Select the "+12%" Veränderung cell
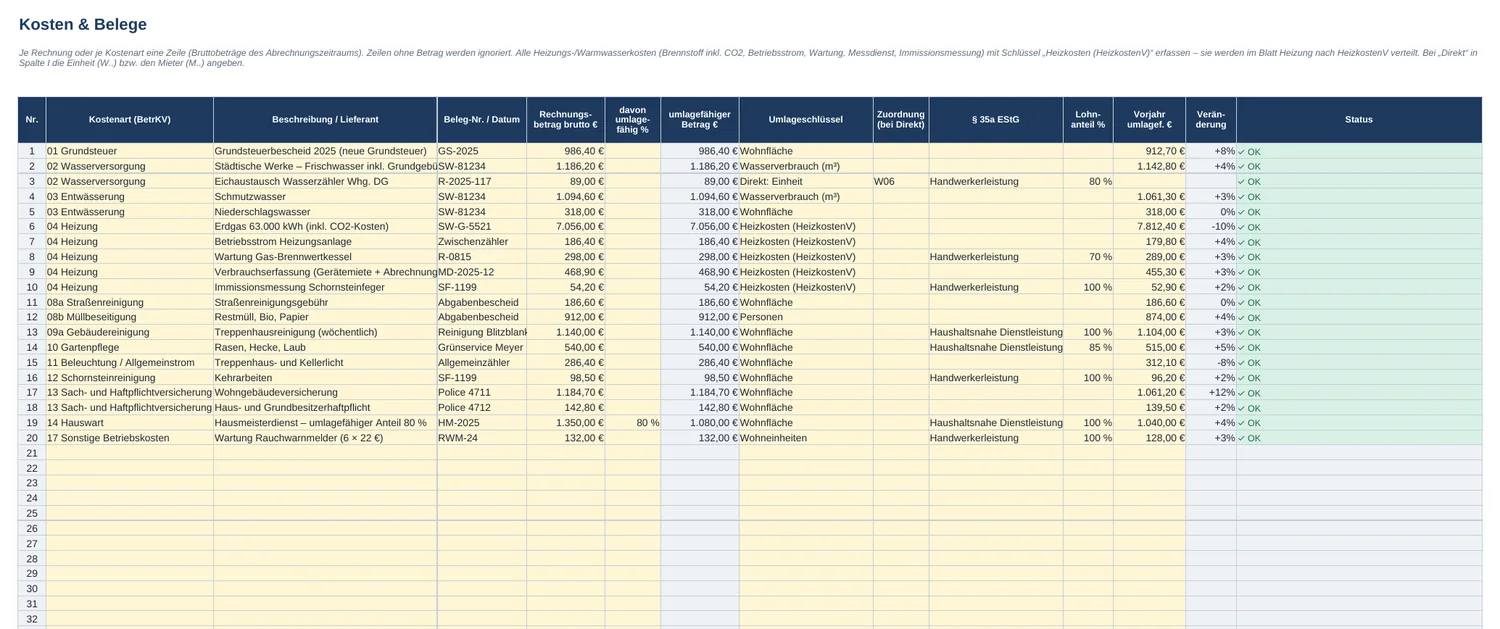 1211,393
